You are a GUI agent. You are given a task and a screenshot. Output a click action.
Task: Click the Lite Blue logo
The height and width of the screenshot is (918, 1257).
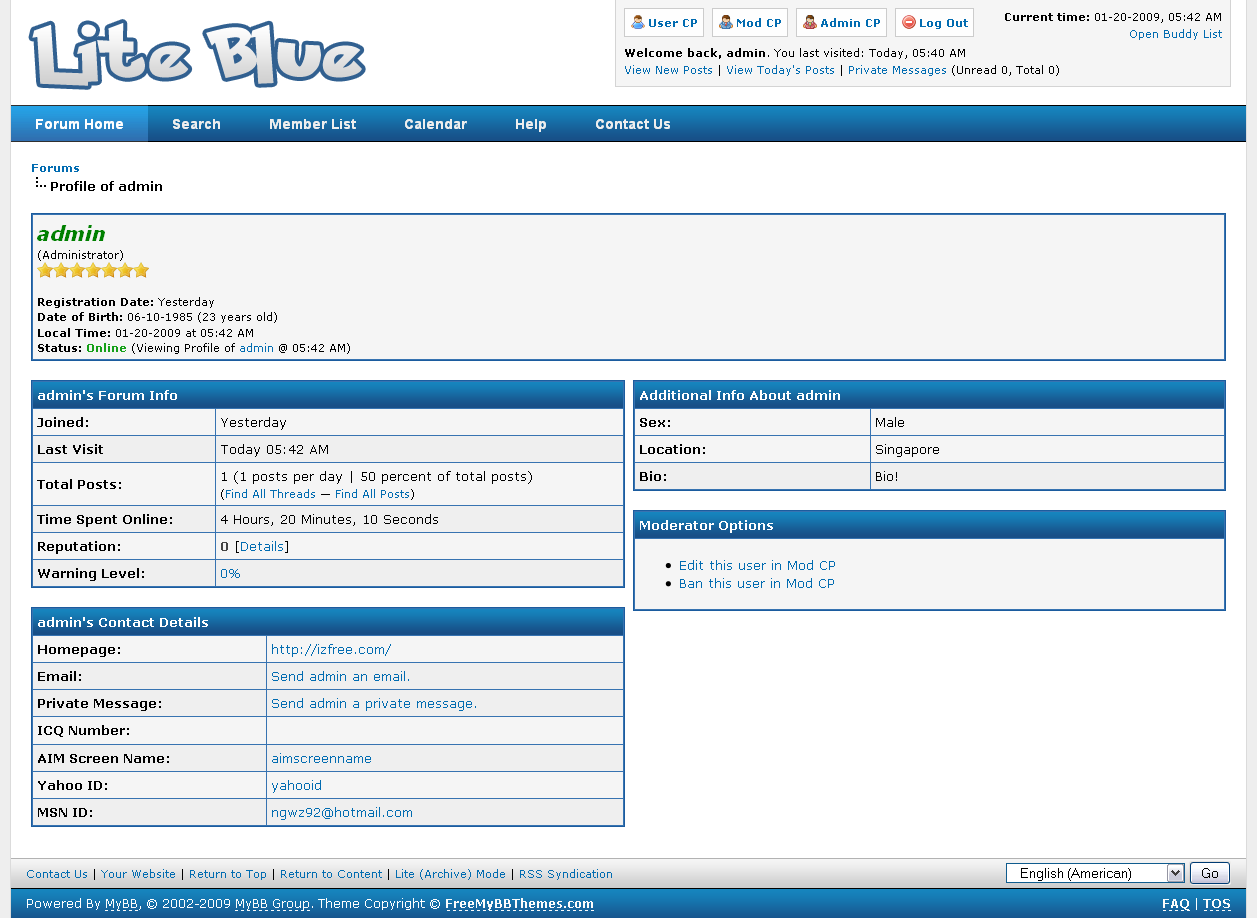coord(197,54)
